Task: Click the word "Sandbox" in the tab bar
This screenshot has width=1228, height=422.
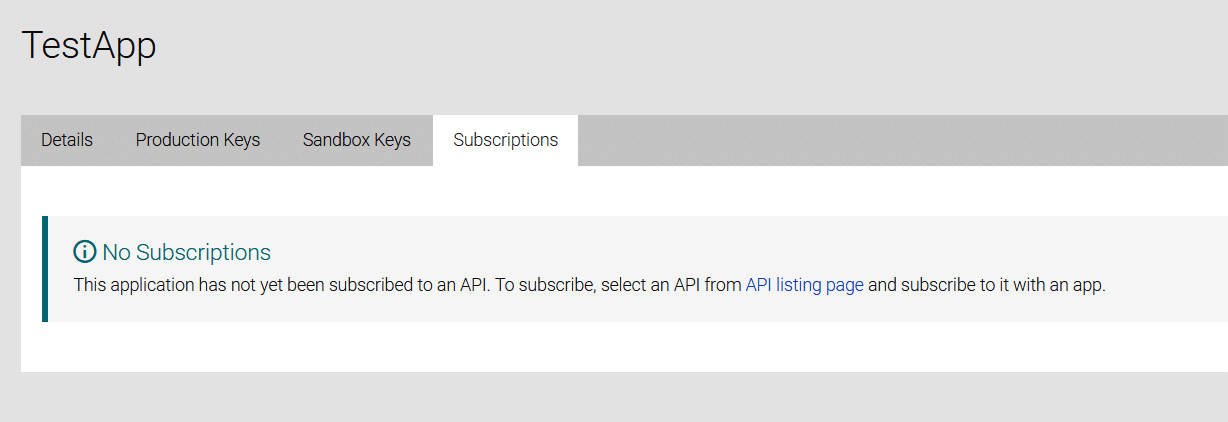Action: (336, 140)
